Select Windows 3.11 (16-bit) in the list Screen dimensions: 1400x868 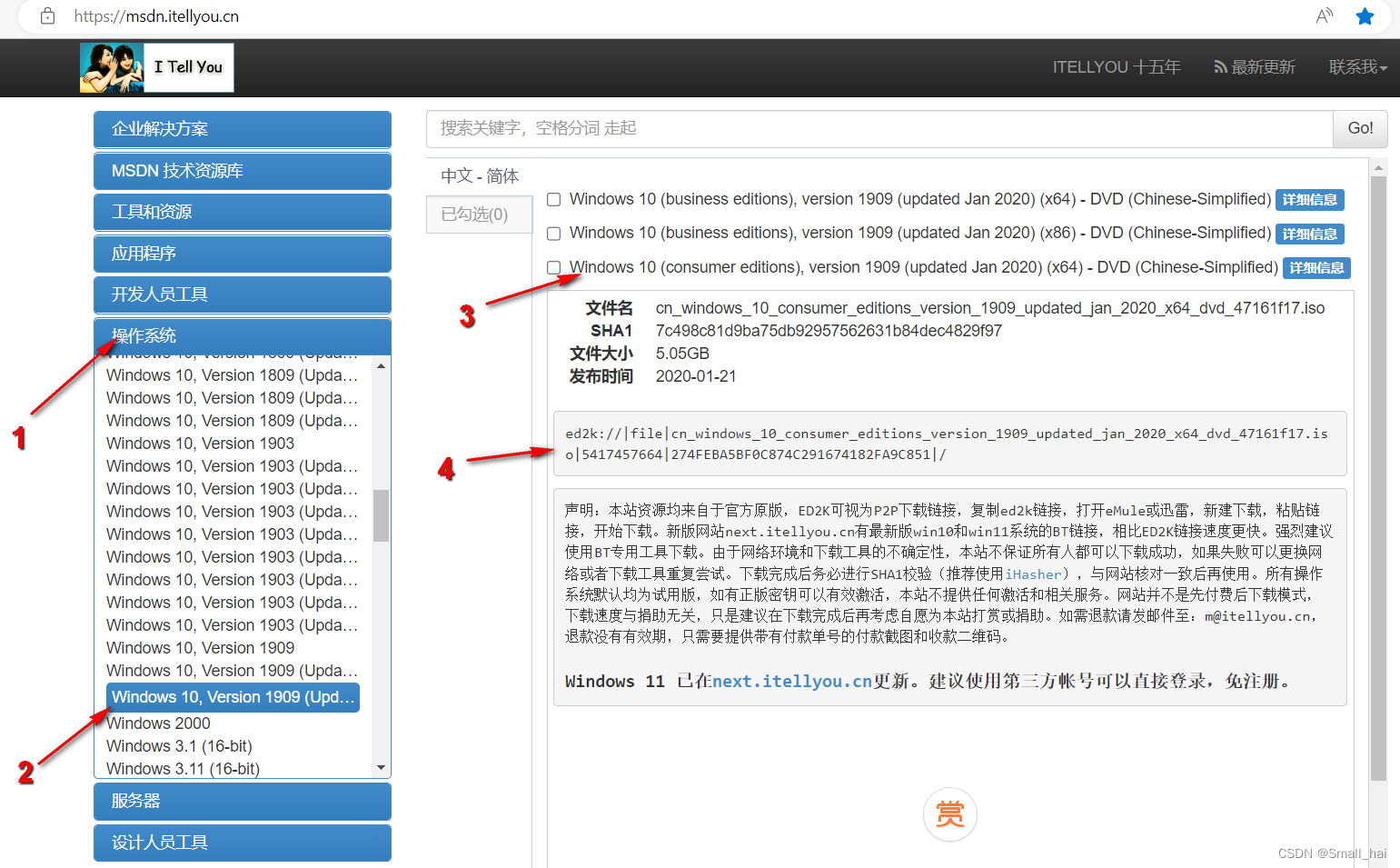click(183, 769)
